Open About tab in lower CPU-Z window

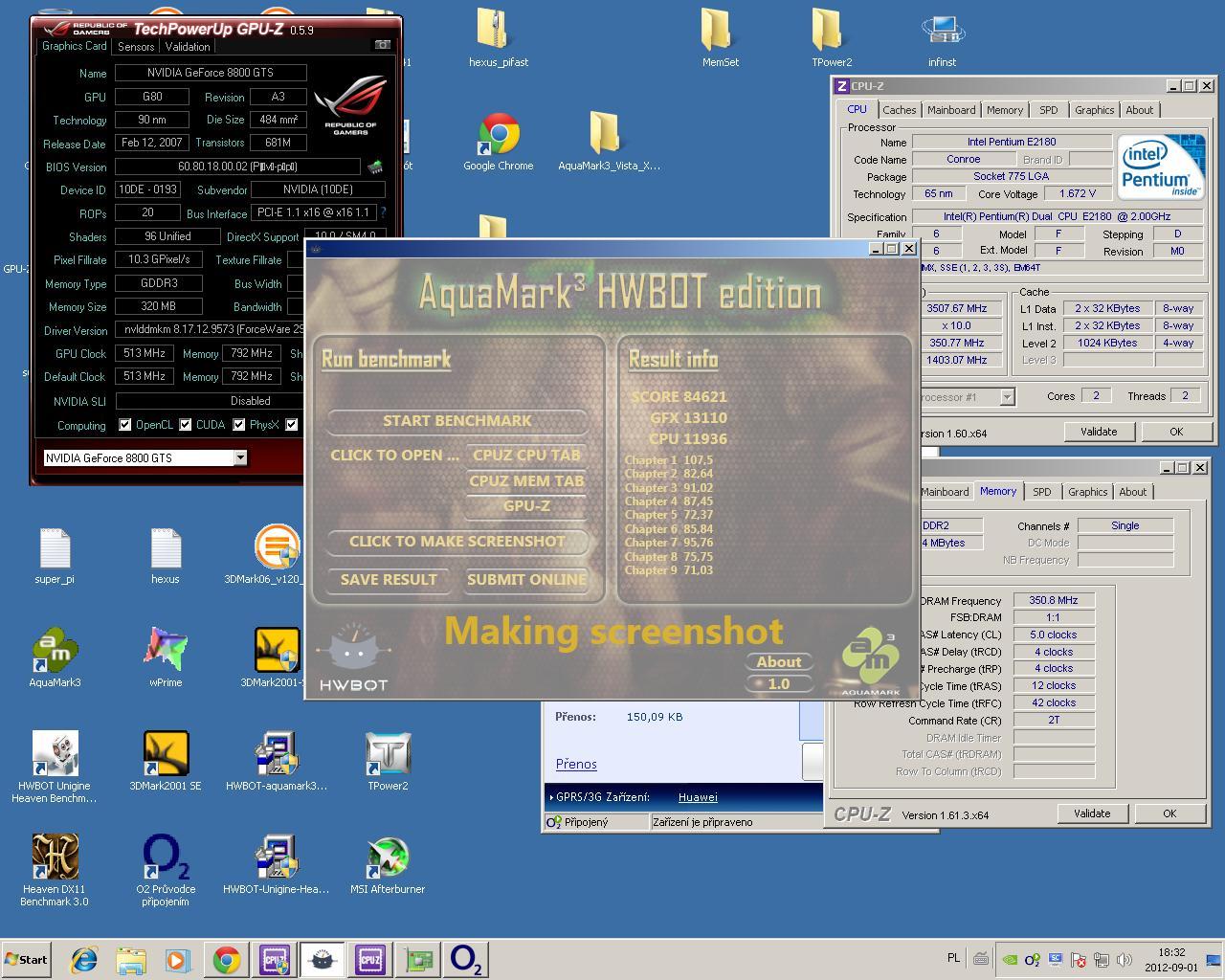click(x=1132, y=492)
